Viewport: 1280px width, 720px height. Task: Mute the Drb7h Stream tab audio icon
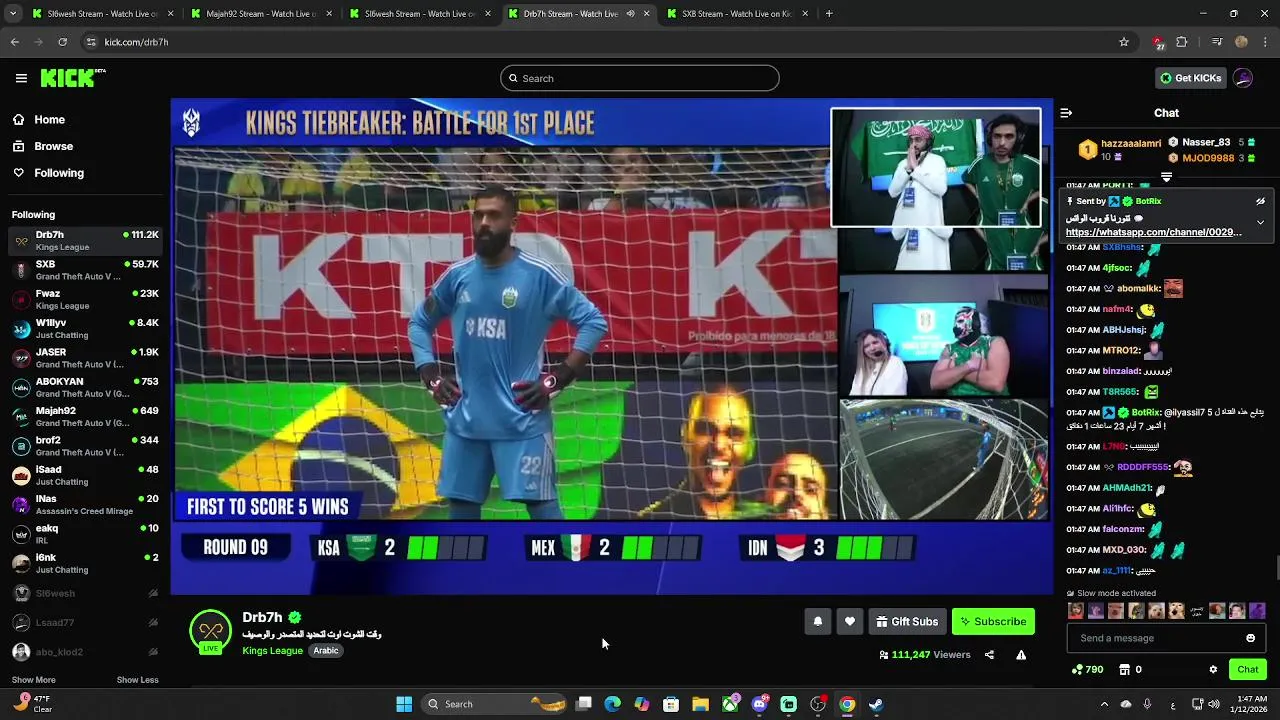tap(630, 14)
